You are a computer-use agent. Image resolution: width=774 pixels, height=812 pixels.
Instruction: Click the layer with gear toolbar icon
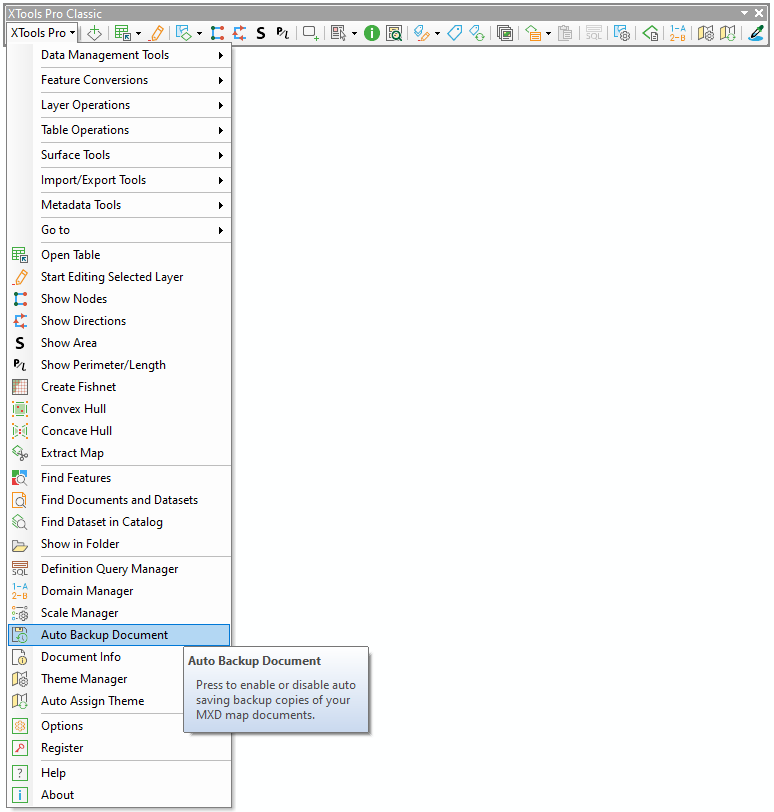622,33
